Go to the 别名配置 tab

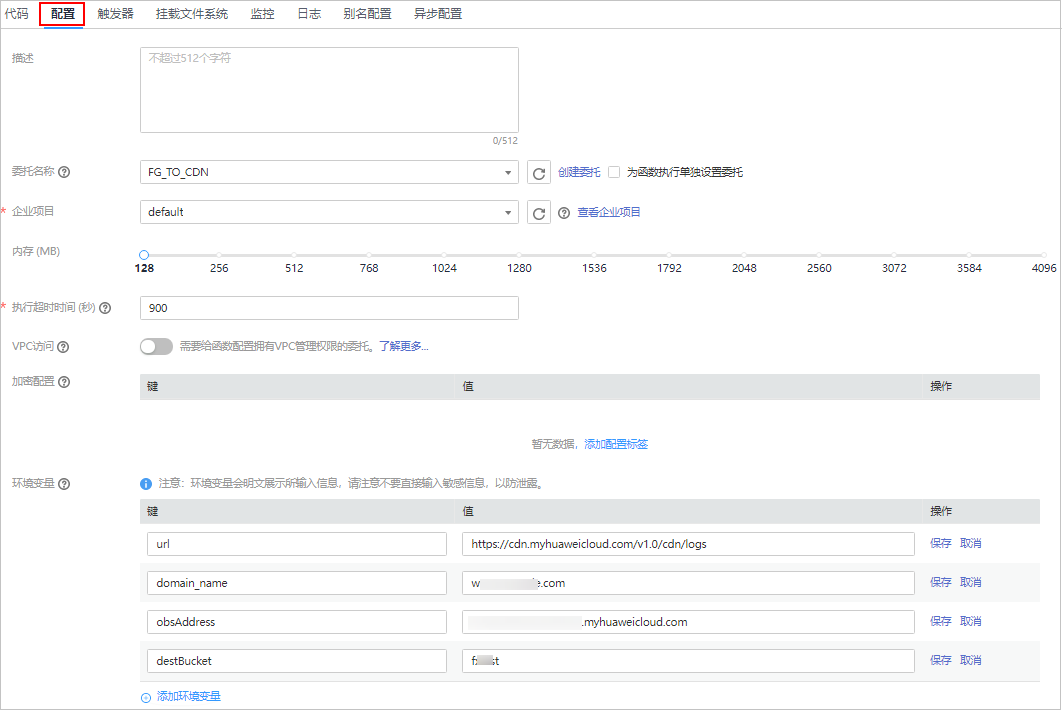point(367,14)
